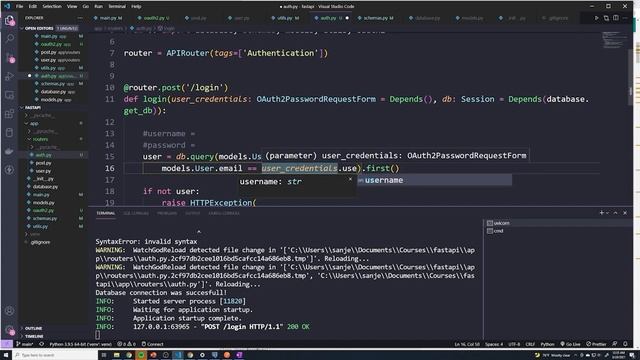Open the Thunder Client lightning icon
The height and width of the screenshot is (360, 640).
point(9,170)
